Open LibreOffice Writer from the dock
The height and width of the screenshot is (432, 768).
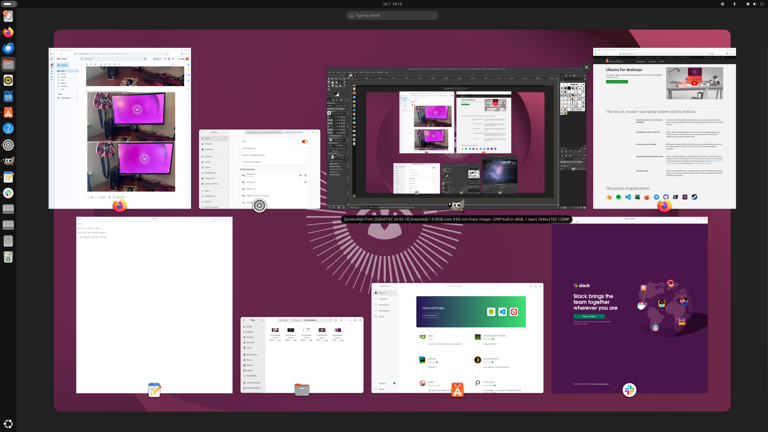pyautogui.click(x=8, y=96)
